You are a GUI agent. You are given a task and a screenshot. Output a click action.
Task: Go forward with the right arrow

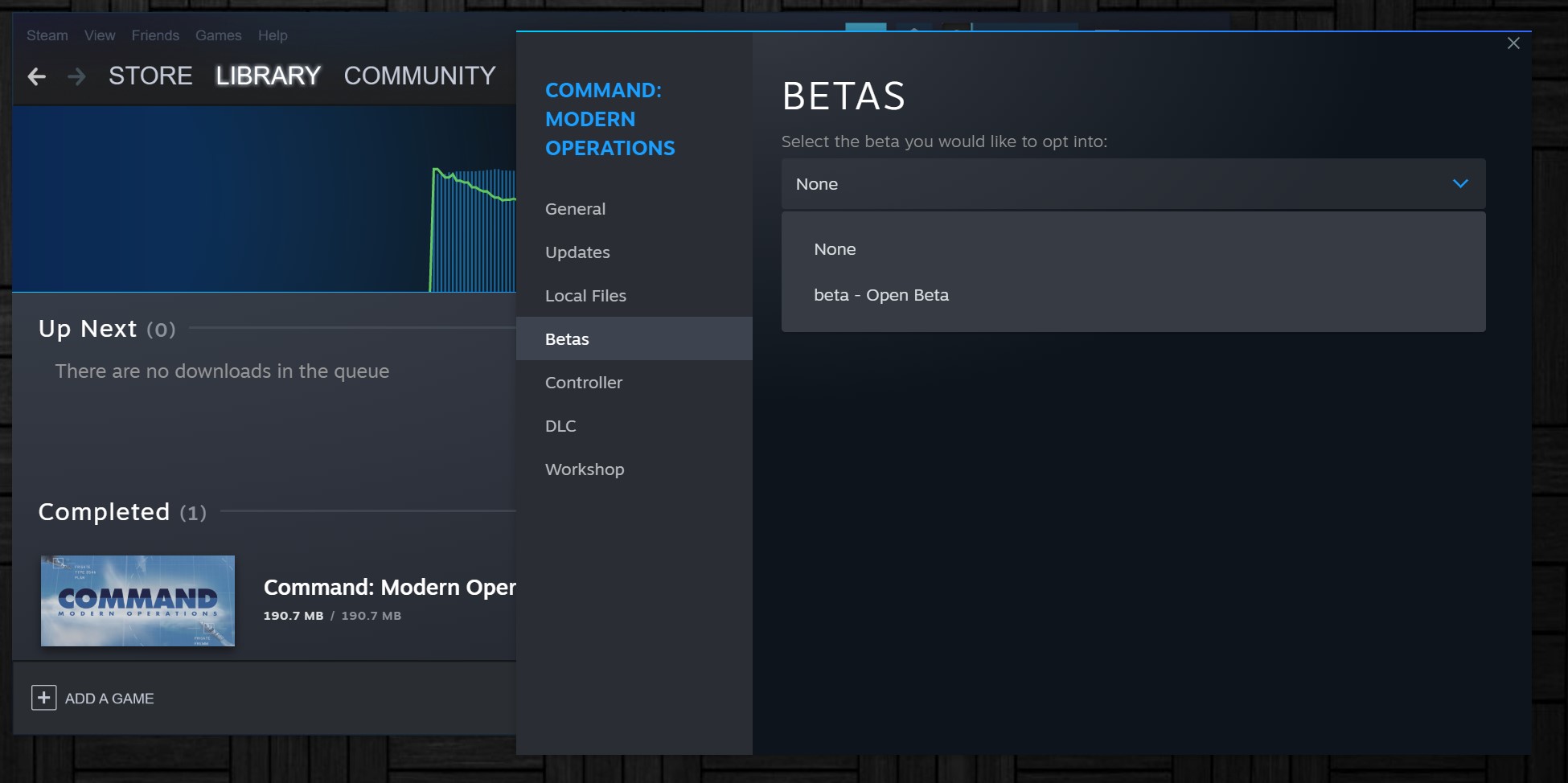76,76
